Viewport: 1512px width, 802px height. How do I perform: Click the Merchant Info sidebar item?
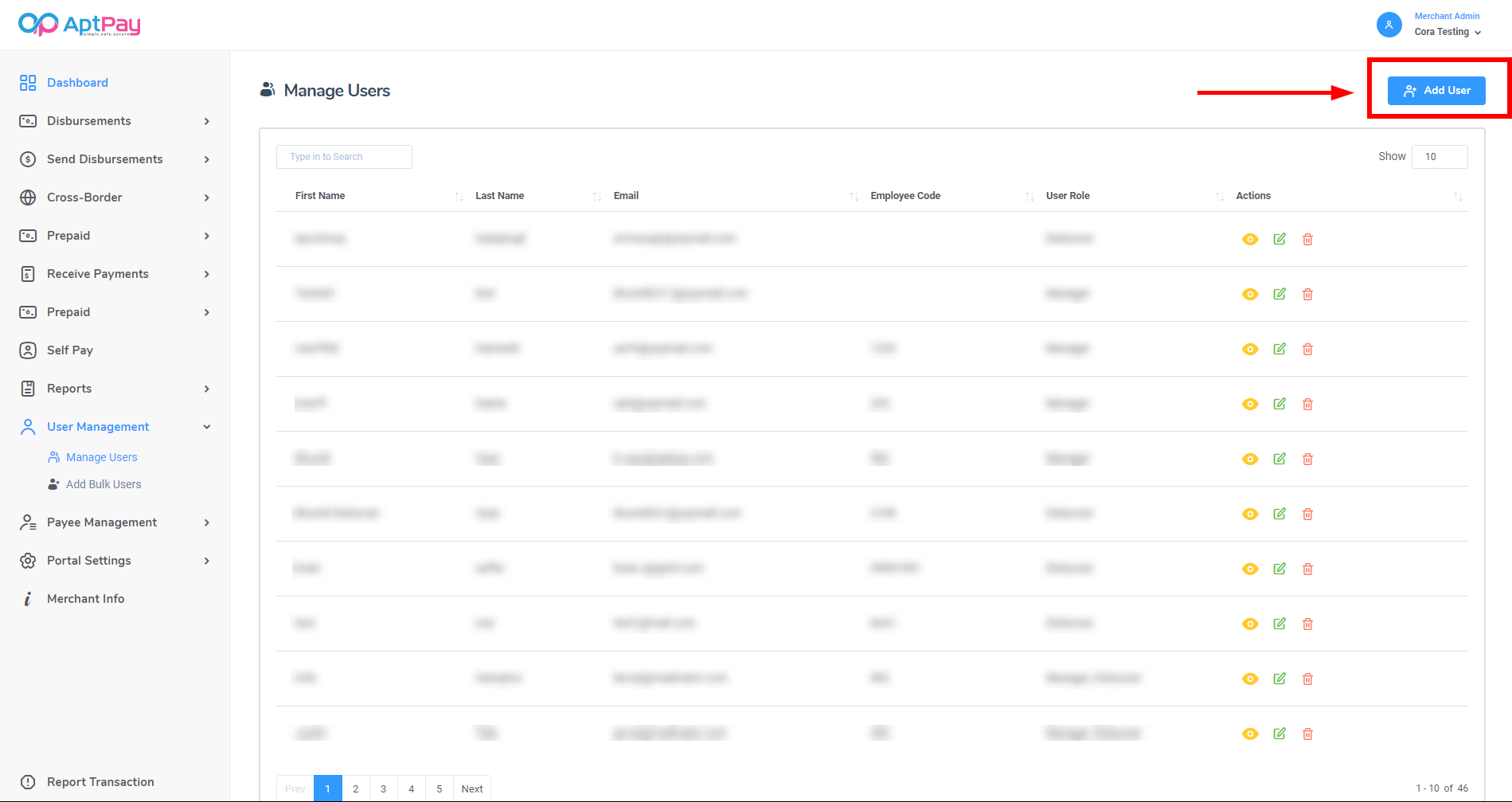(x=85, y=599)
